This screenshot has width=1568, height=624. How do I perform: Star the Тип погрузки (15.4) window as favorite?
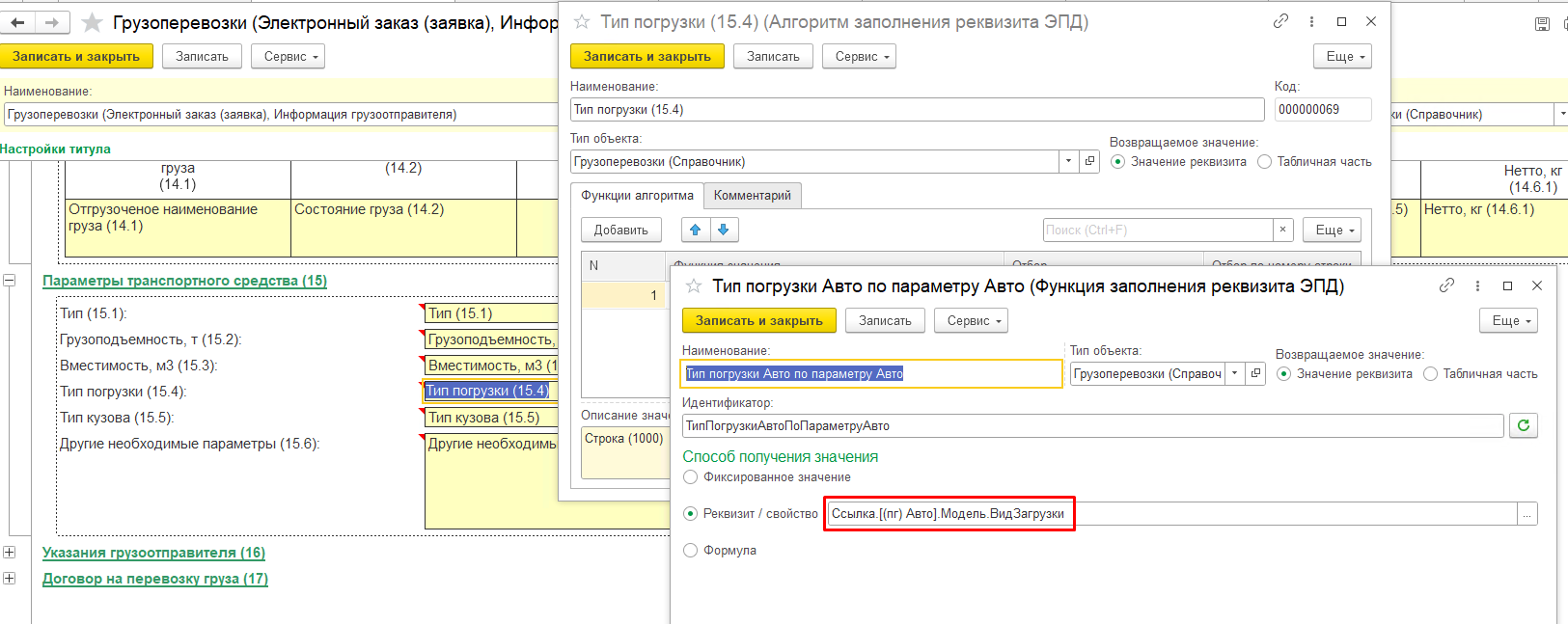click(x=582, y=21)
